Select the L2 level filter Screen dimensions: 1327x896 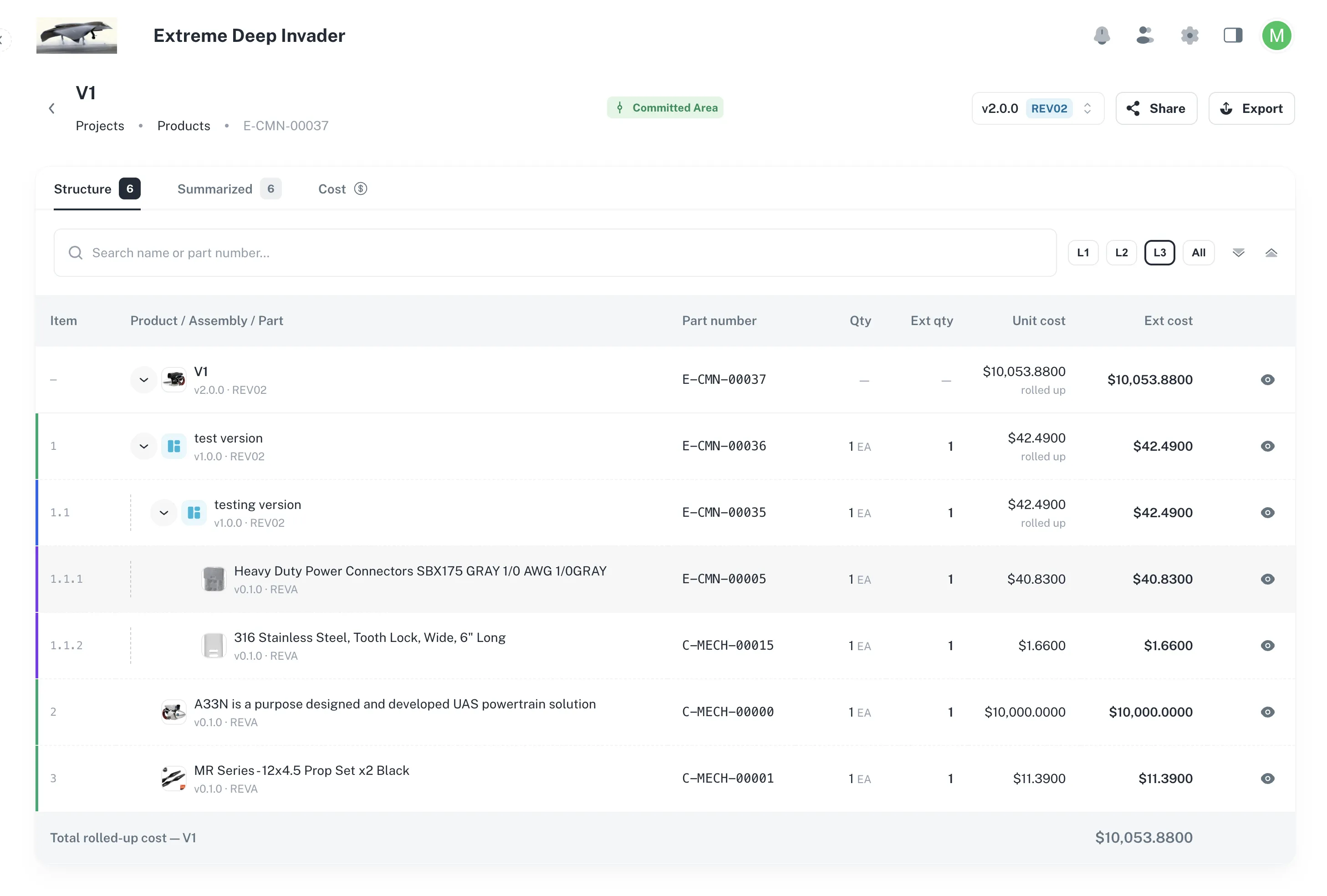(x=1121, y=252)
